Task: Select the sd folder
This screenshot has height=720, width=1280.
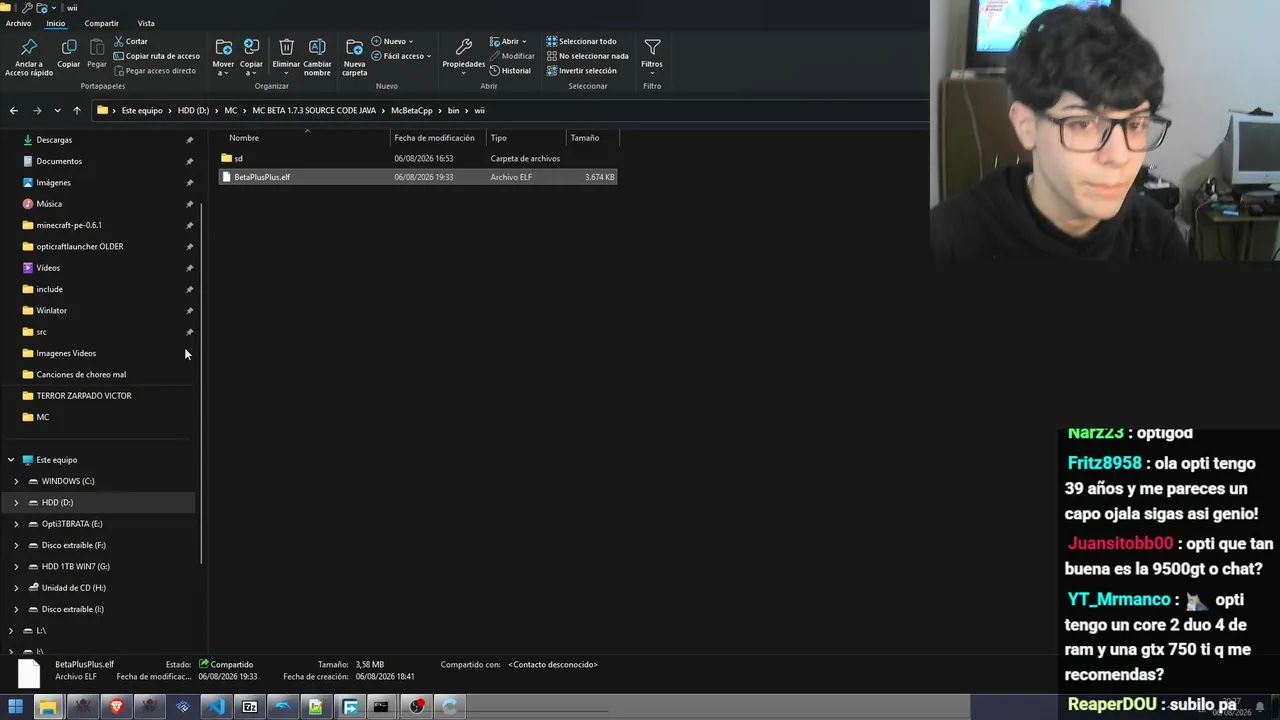Action: click(x=417, y=158)
